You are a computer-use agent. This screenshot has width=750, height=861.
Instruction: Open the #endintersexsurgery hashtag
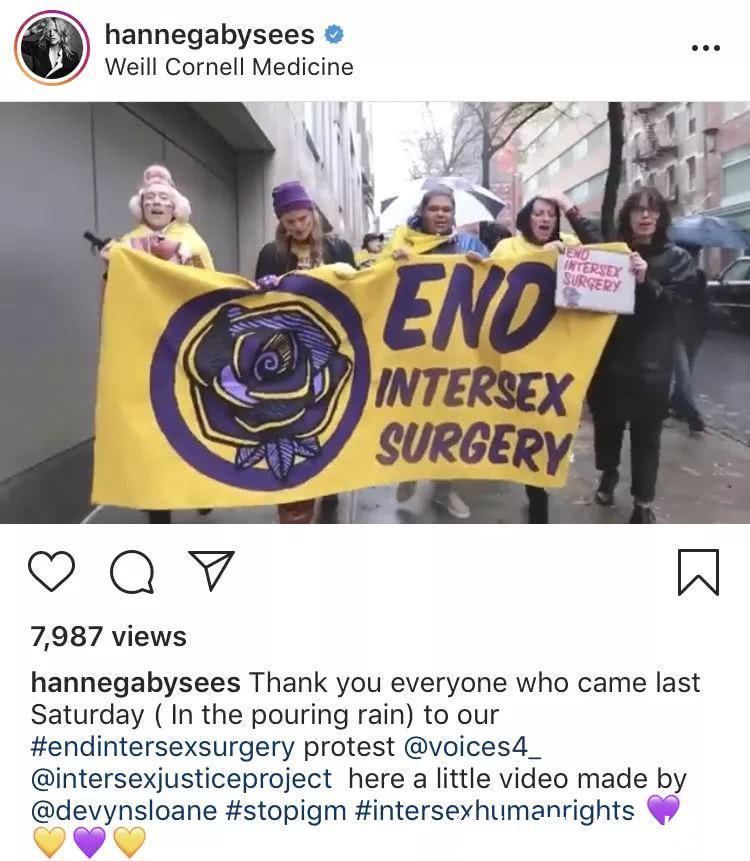click(163, 747)
